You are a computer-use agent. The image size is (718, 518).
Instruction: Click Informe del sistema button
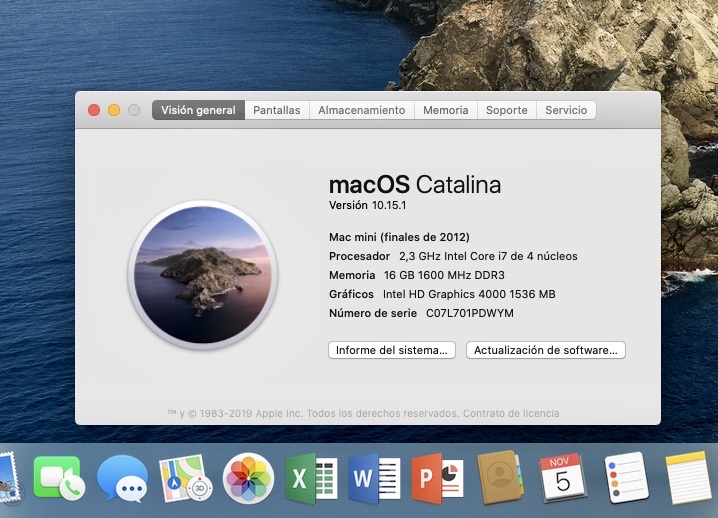(x=392, y=350)
